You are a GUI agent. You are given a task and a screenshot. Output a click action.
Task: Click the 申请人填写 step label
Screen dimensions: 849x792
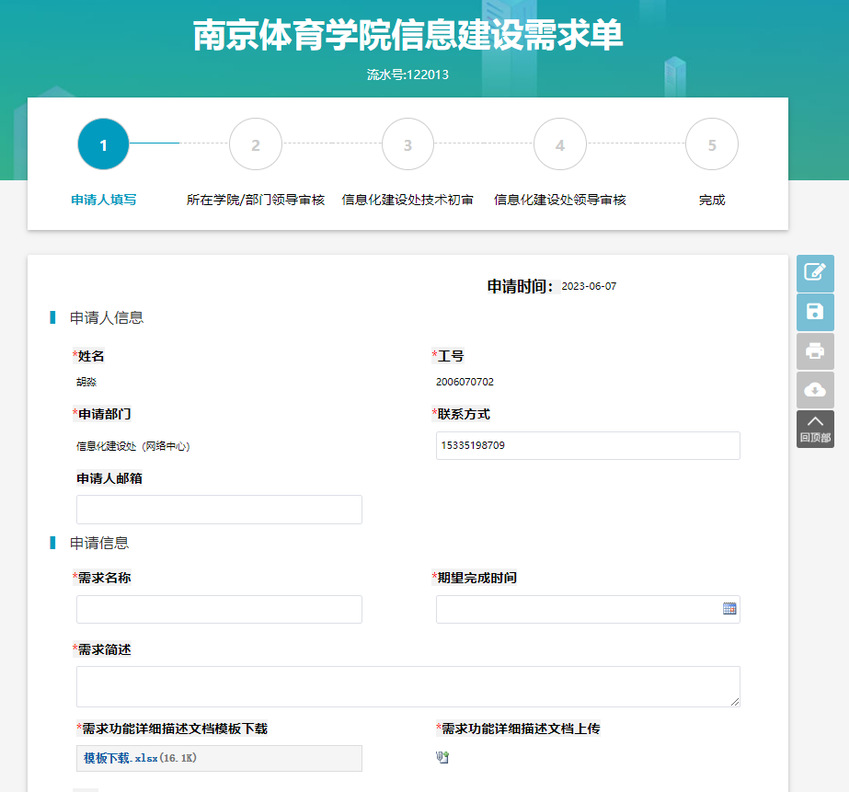click(103, 200)
